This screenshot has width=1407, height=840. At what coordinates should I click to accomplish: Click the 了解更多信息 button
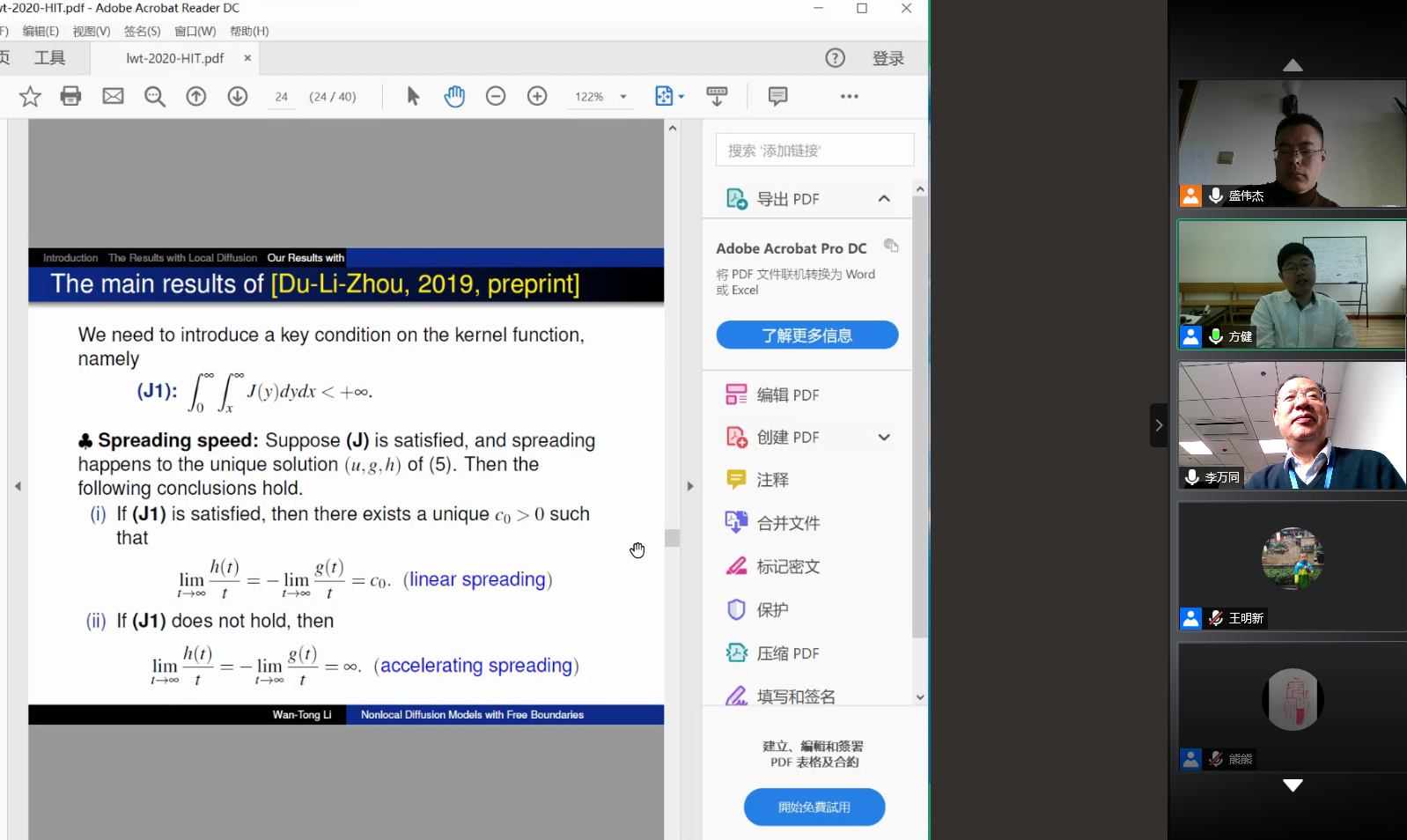pos(807,335)
